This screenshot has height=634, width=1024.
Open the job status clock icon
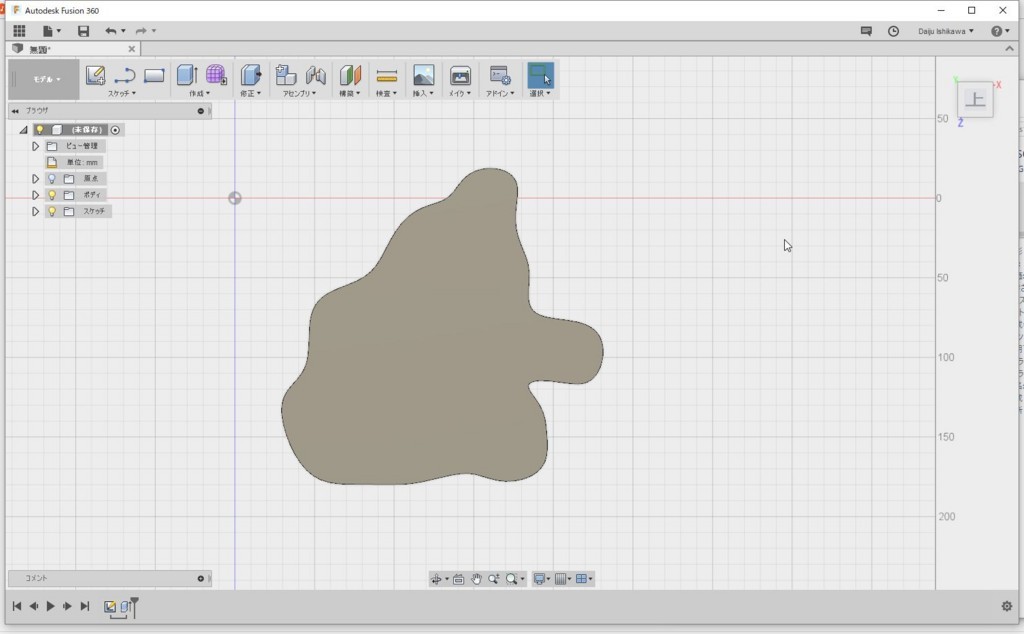coord(893,31)
